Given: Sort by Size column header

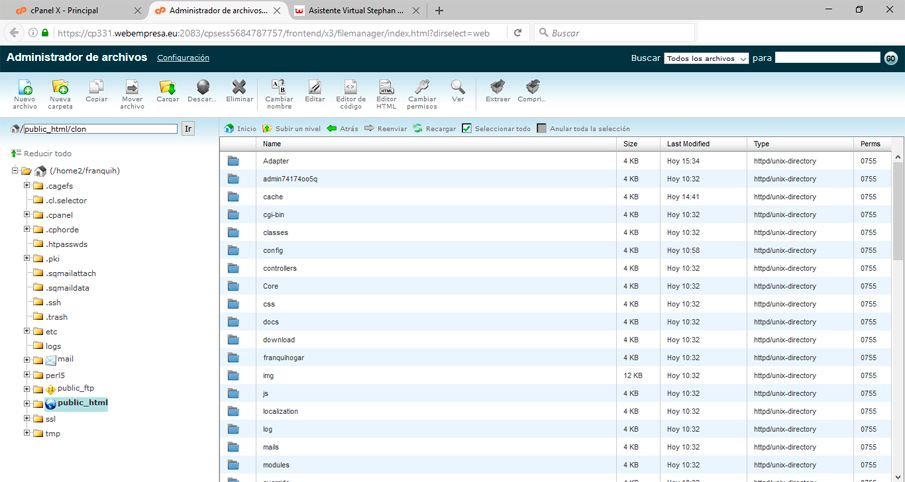Looking at the screenshot, I should click(638, 144).
